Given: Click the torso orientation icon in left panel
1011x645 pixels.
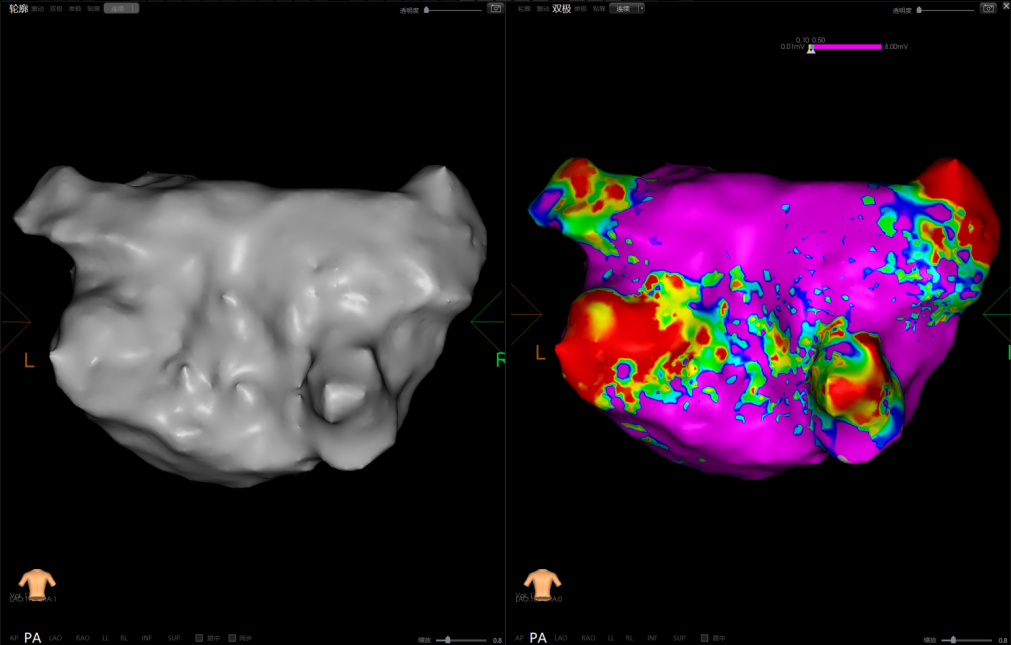Looking at the screenshot, I should (x=37, y=583).
